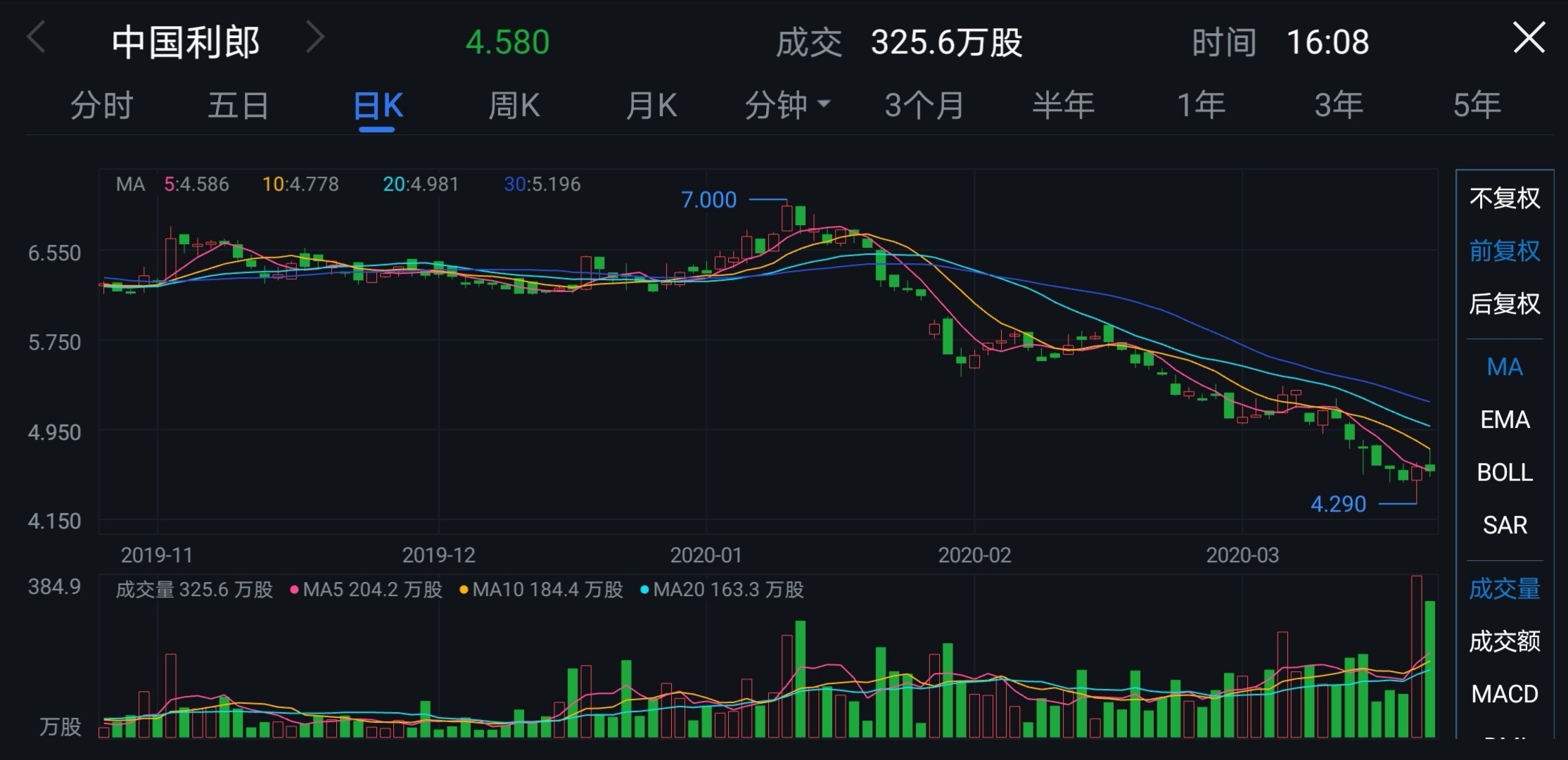The image size is (1568, 760).
Task: Select 成交额 turnover sub-chart
Action: pos(1505,642)
